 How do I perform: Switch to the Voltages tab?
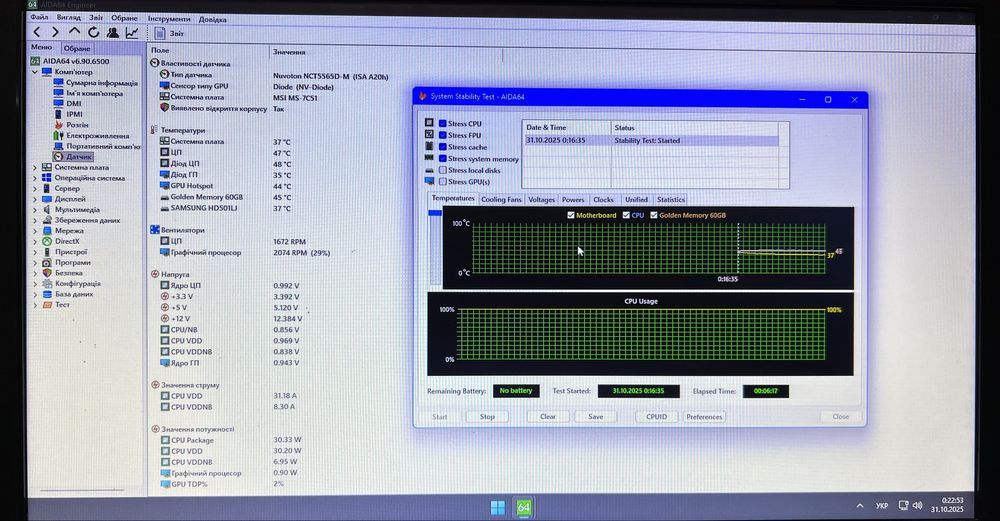click(x=541, y=200)
